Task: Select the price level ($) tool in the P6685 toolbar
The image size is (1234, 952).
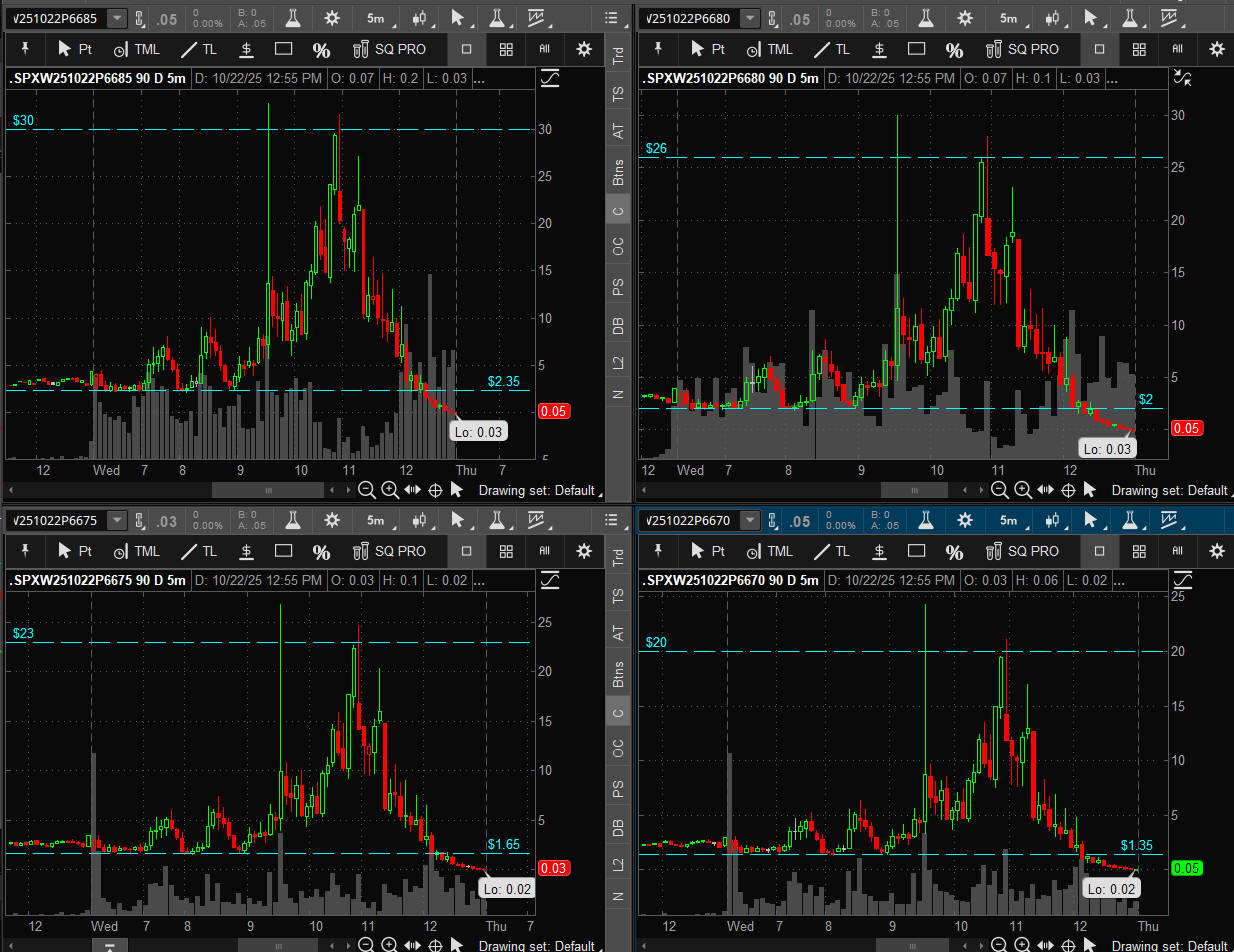Action: click(246, 49)
